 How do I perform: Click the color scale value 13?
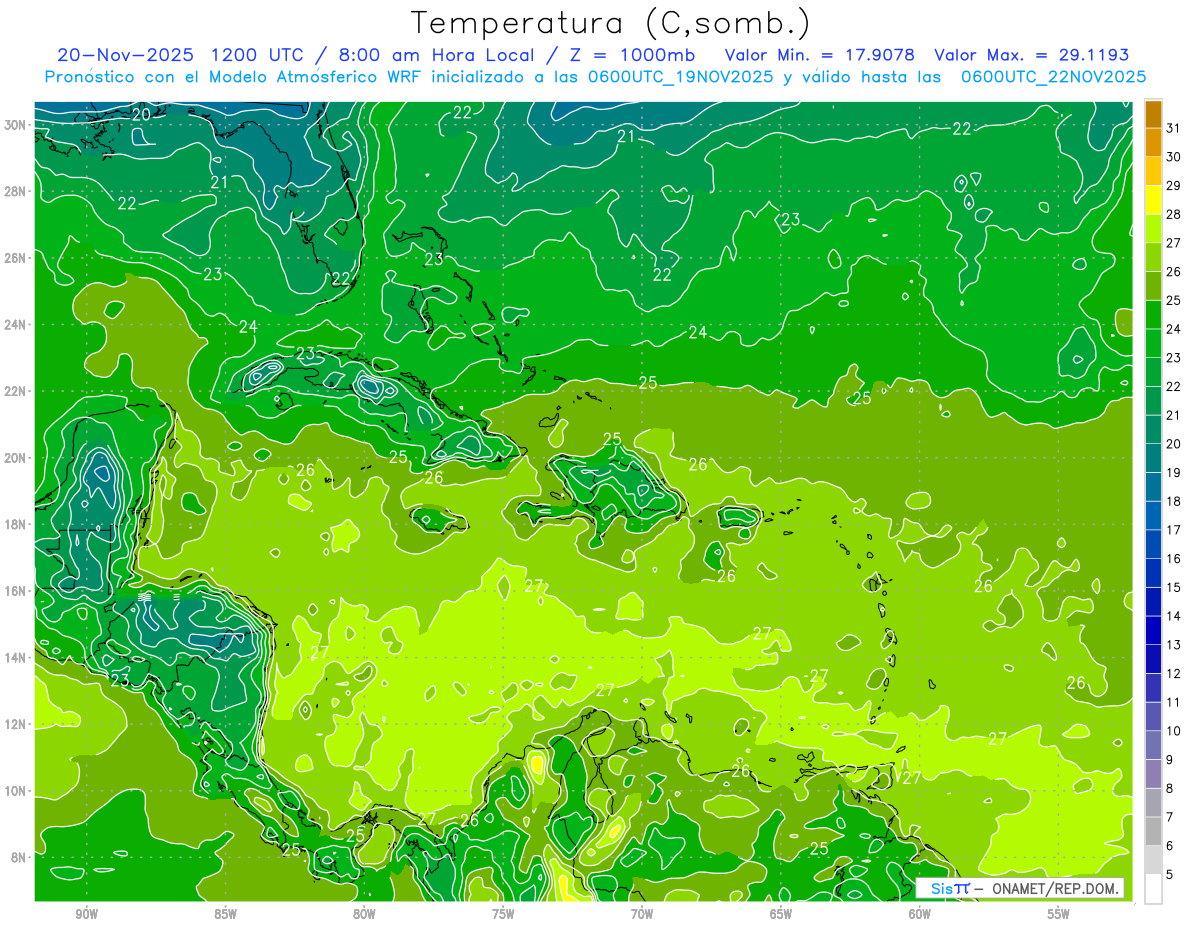coord(1174,645)
